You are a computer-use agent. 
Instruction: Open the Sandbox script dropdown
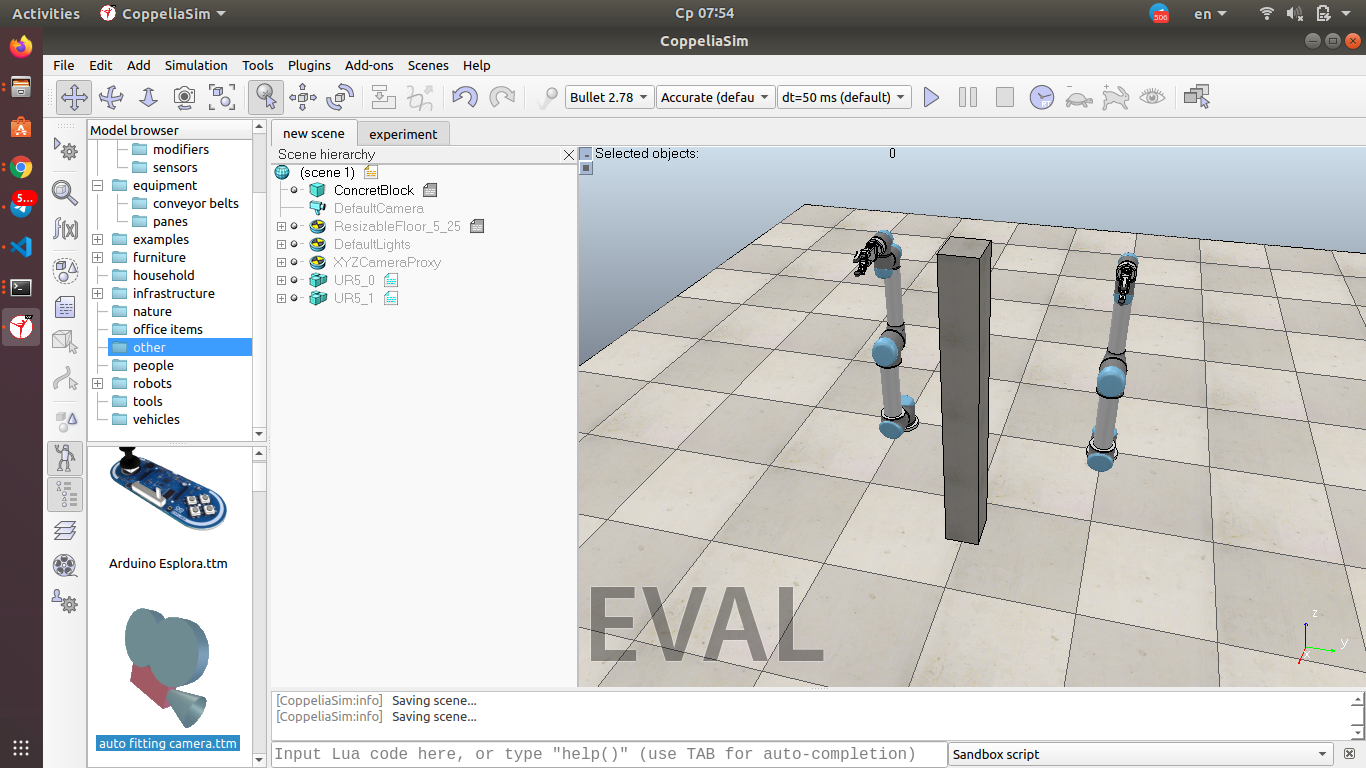pyautogui.click(x=1141, y=754)
